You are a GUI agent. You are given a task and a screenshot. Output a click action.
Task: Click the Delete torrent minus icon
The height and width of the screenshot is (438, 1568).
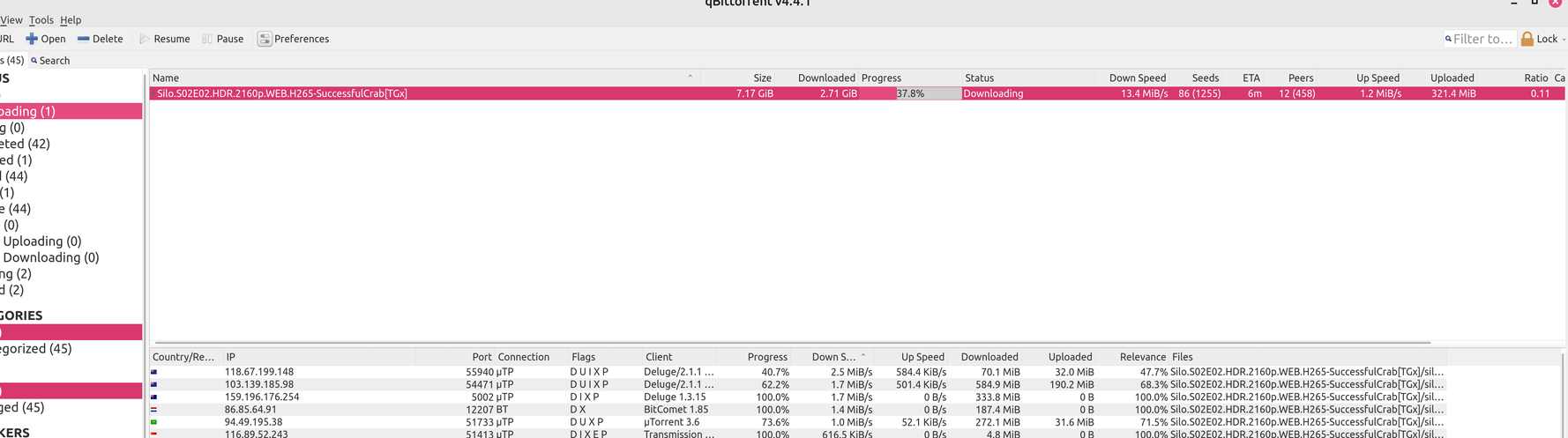[84, 39]
